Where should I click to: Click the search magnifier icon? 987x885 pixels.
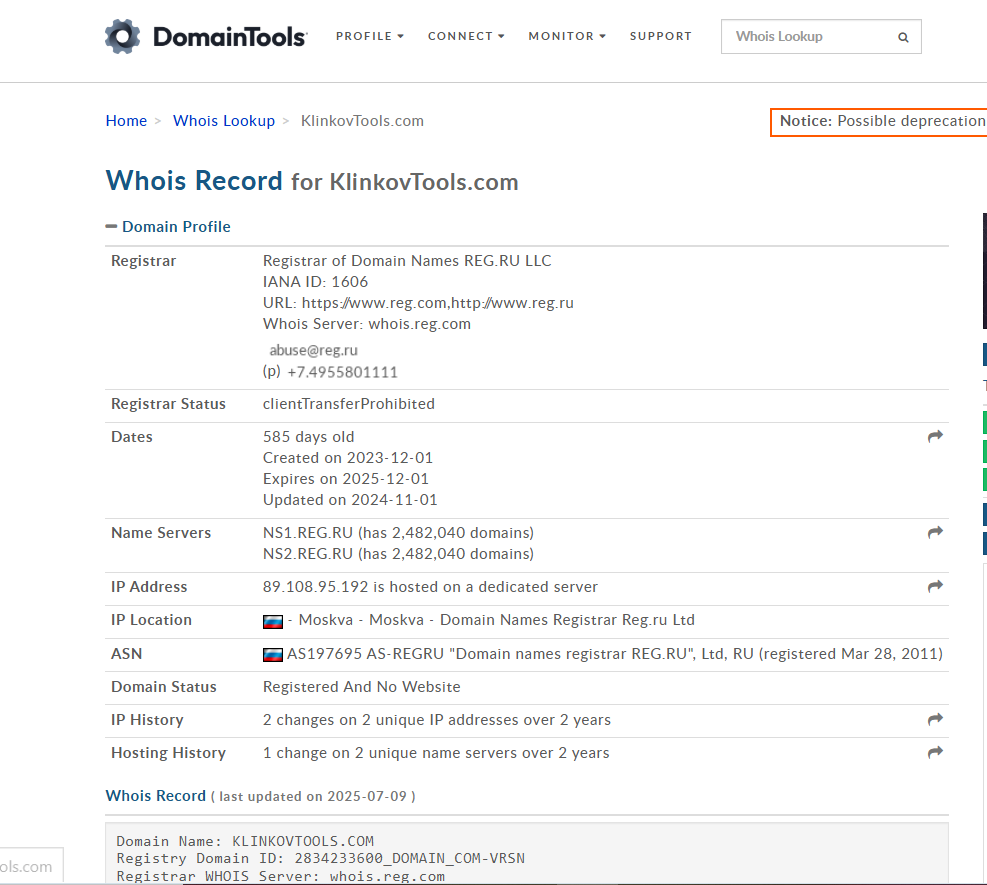pos(903,37)
